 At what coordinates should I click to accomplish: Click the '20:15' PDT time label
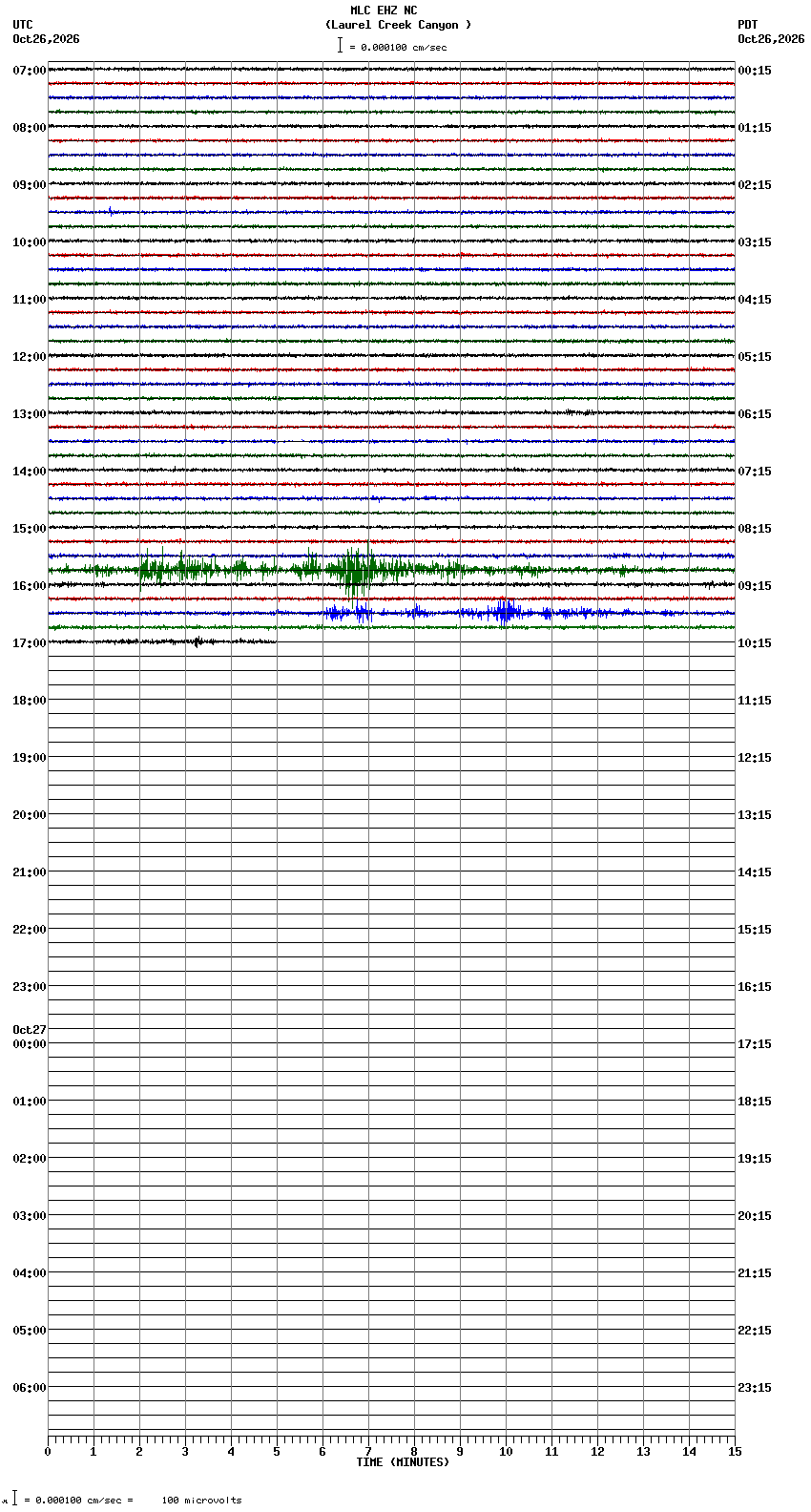pyautogui.click(x=755, y=1216)
